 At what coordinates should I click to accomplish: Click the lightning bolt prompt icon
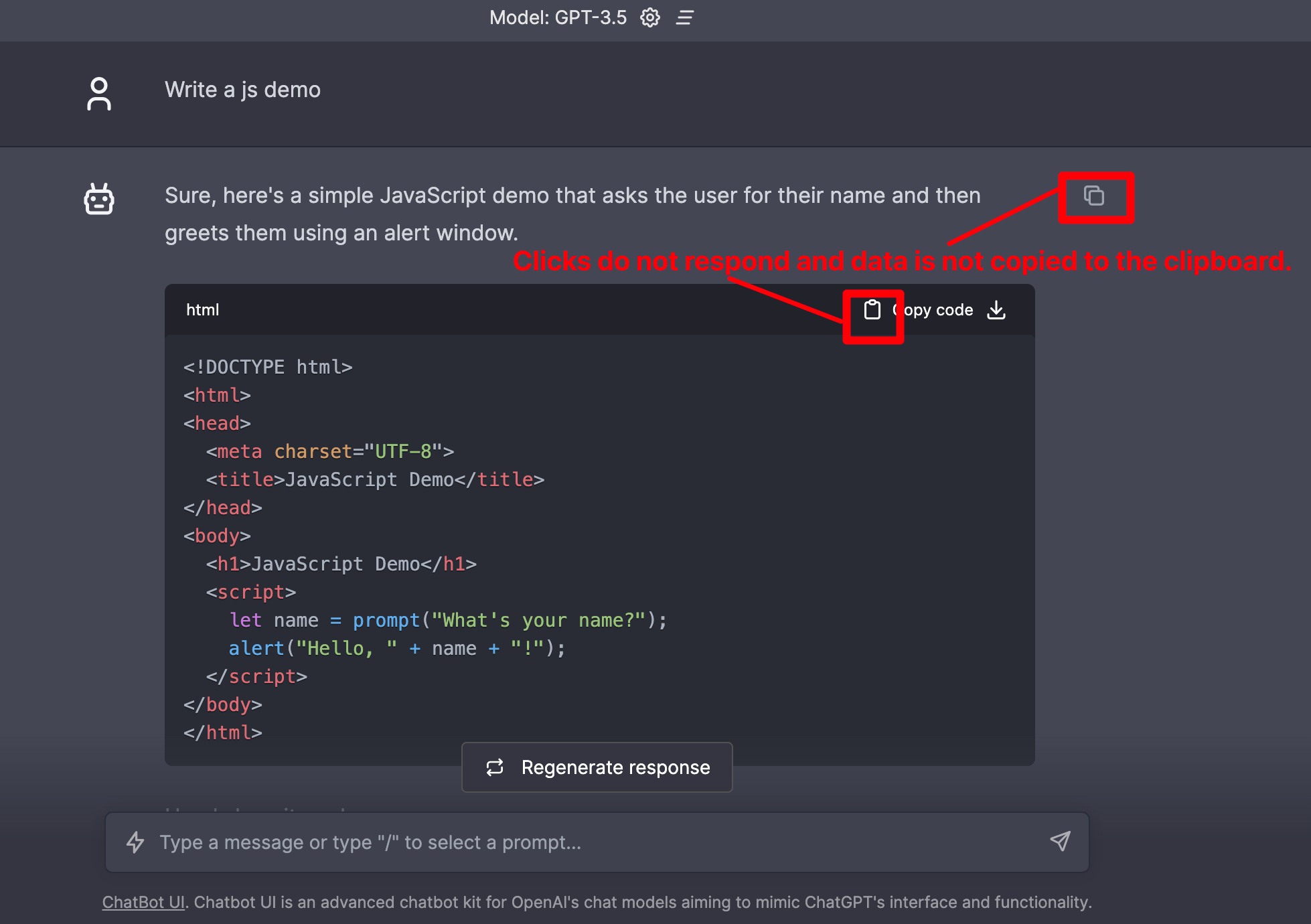click(x=136, y=842)
